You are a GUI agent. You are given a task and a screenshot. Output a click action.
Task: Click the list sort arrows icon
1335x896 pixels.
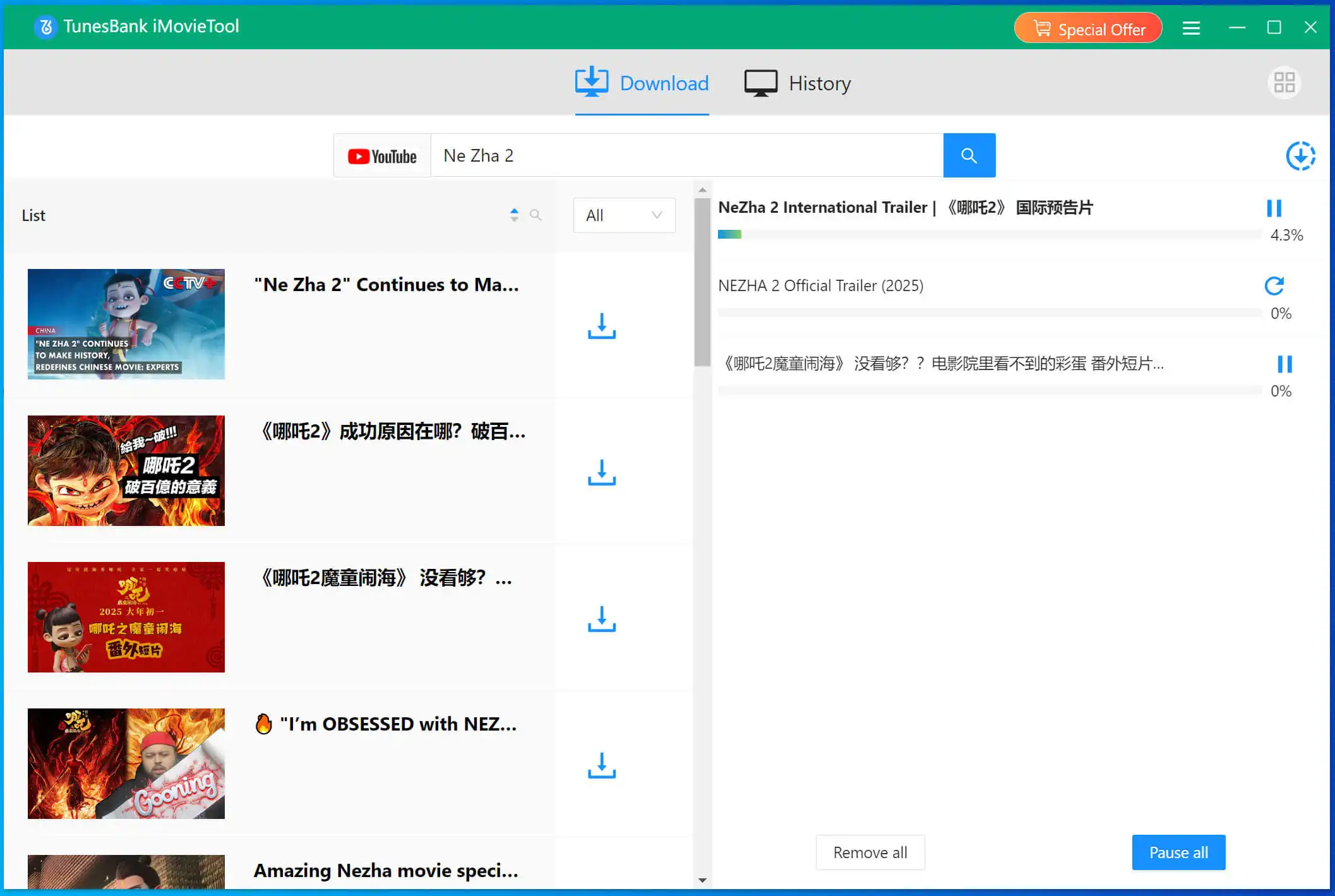[x=514, y=215]
